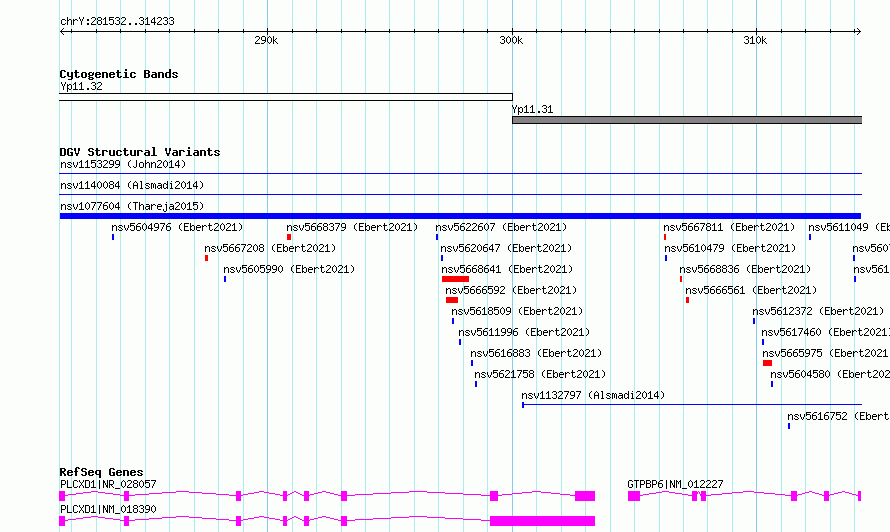
Task: Click the red bar of nsv5668641
Action: (x=455, y=279)
